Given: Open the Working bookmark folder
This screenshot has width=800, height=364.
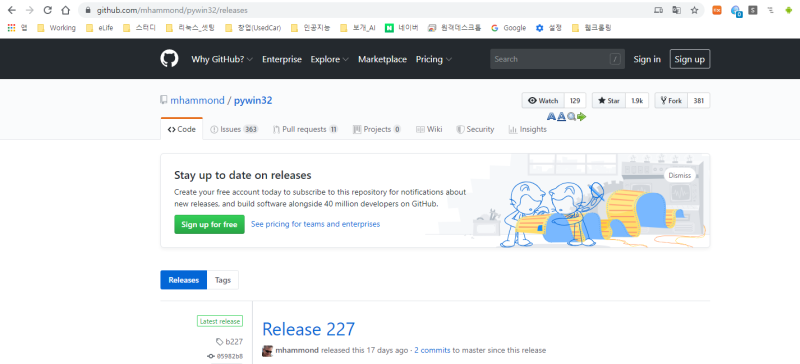Looking at the screenshot, I should [56, 28].
